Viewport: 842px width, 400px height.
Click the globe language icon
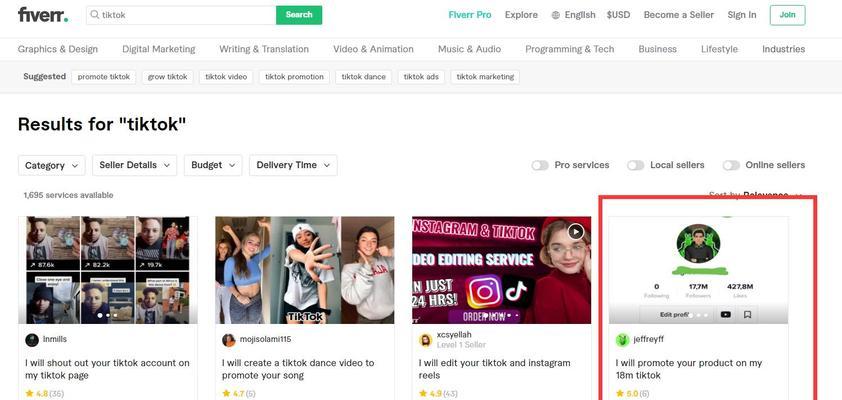coord(556,15)
